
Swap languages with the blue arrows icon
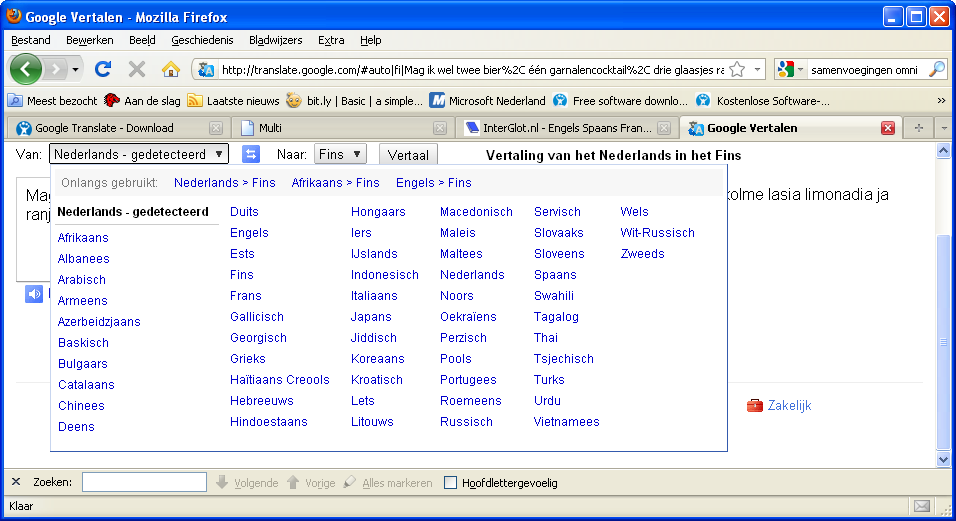[251, 154]
